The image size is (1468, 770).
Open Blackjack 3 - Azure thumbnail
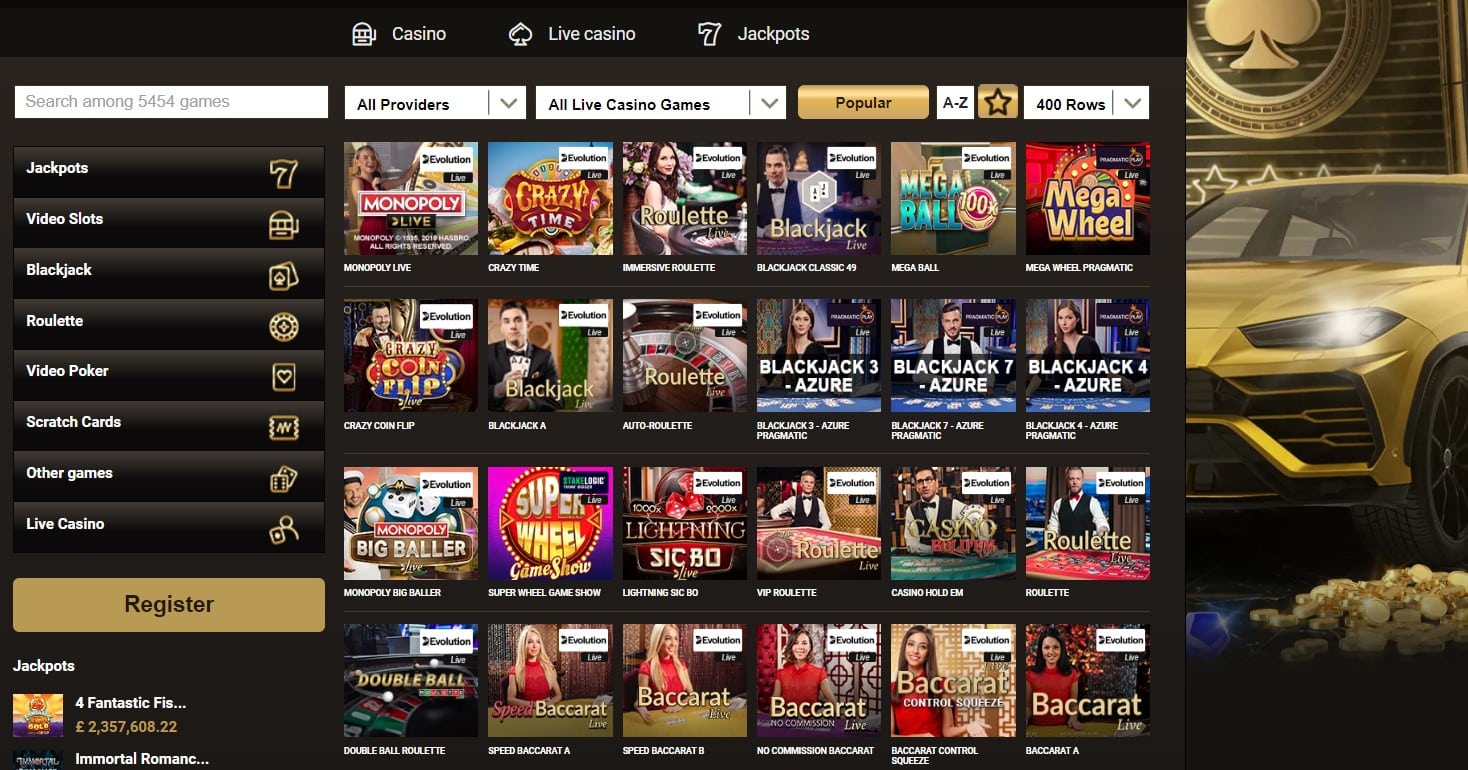(x=819, y=355)
